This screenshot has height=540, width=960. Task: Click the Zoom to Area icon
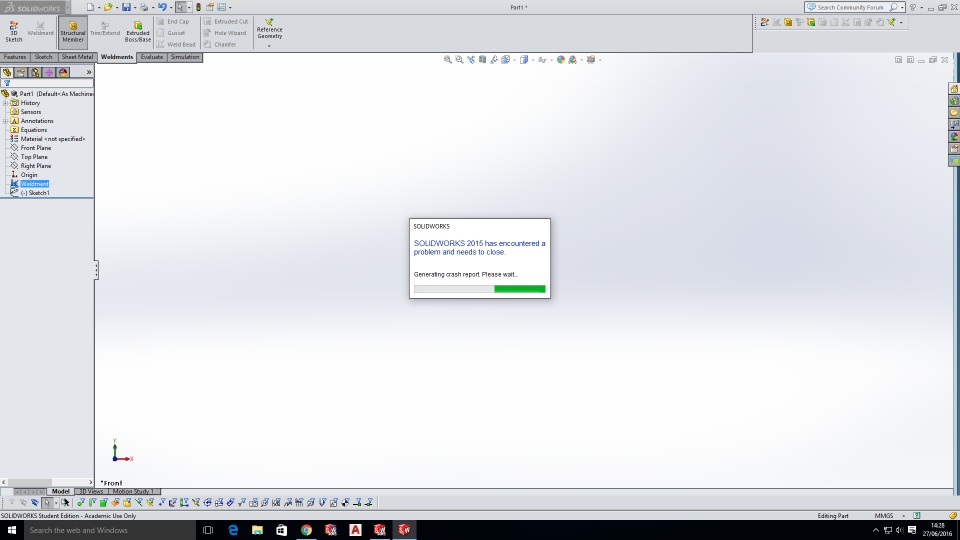point(459,59)
